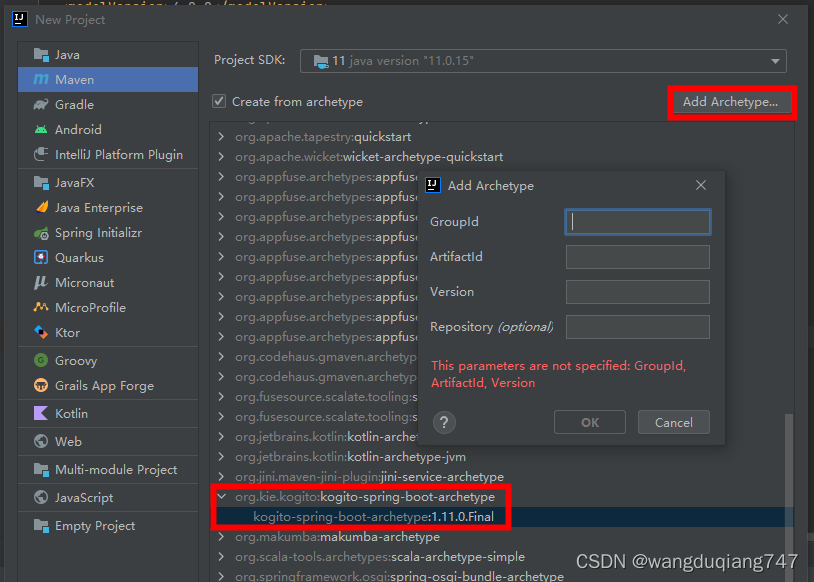Screen dimensions: 814x582
Task: Select org.makumba:makumba-archetype row text
Action: click(x=337, y=536)
